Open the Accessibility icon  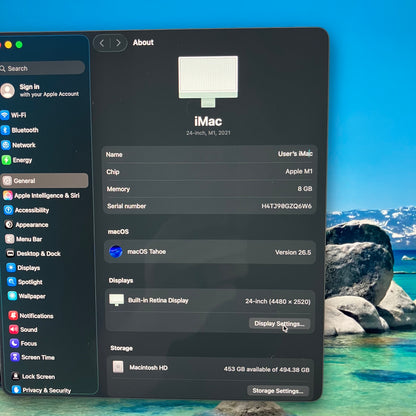9,210
